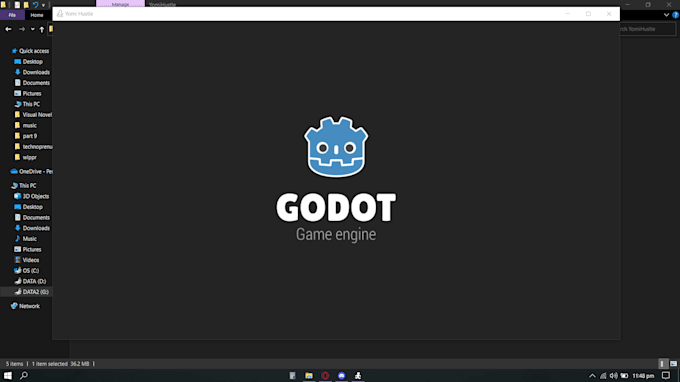Open Customize Quick Access Toolbar dropdown
The height and width of the screenshot is (382, 680).
[43, 5]
